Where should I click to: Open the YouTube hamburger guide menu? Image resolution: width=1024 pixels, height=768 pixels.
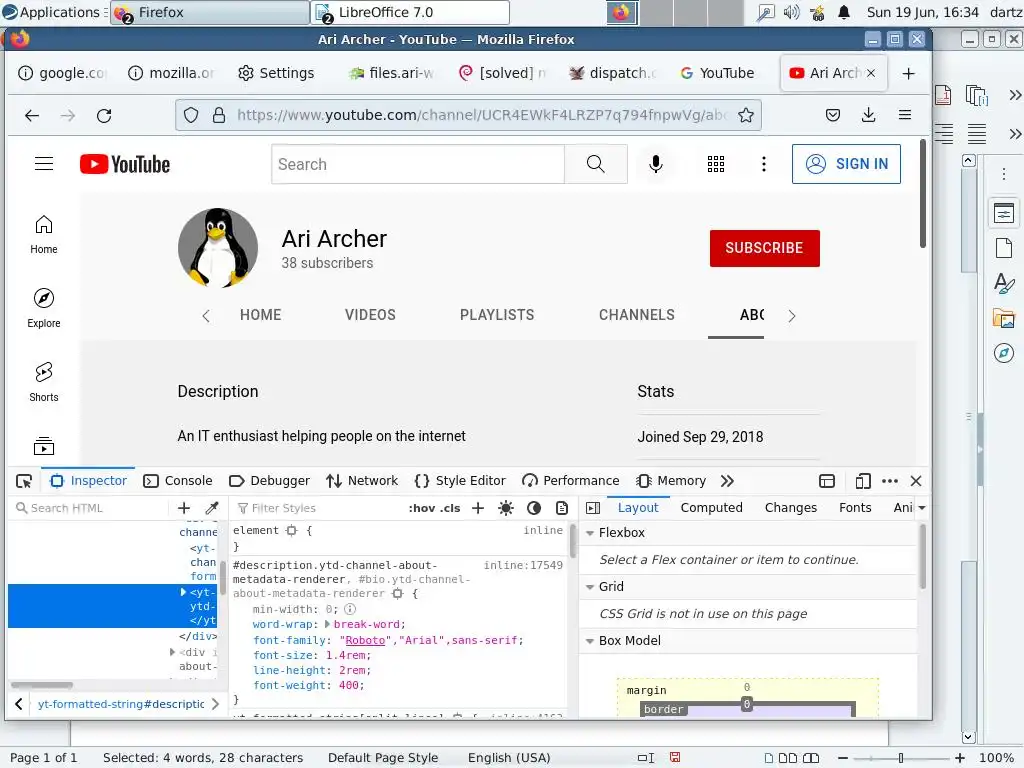[44, 163]
